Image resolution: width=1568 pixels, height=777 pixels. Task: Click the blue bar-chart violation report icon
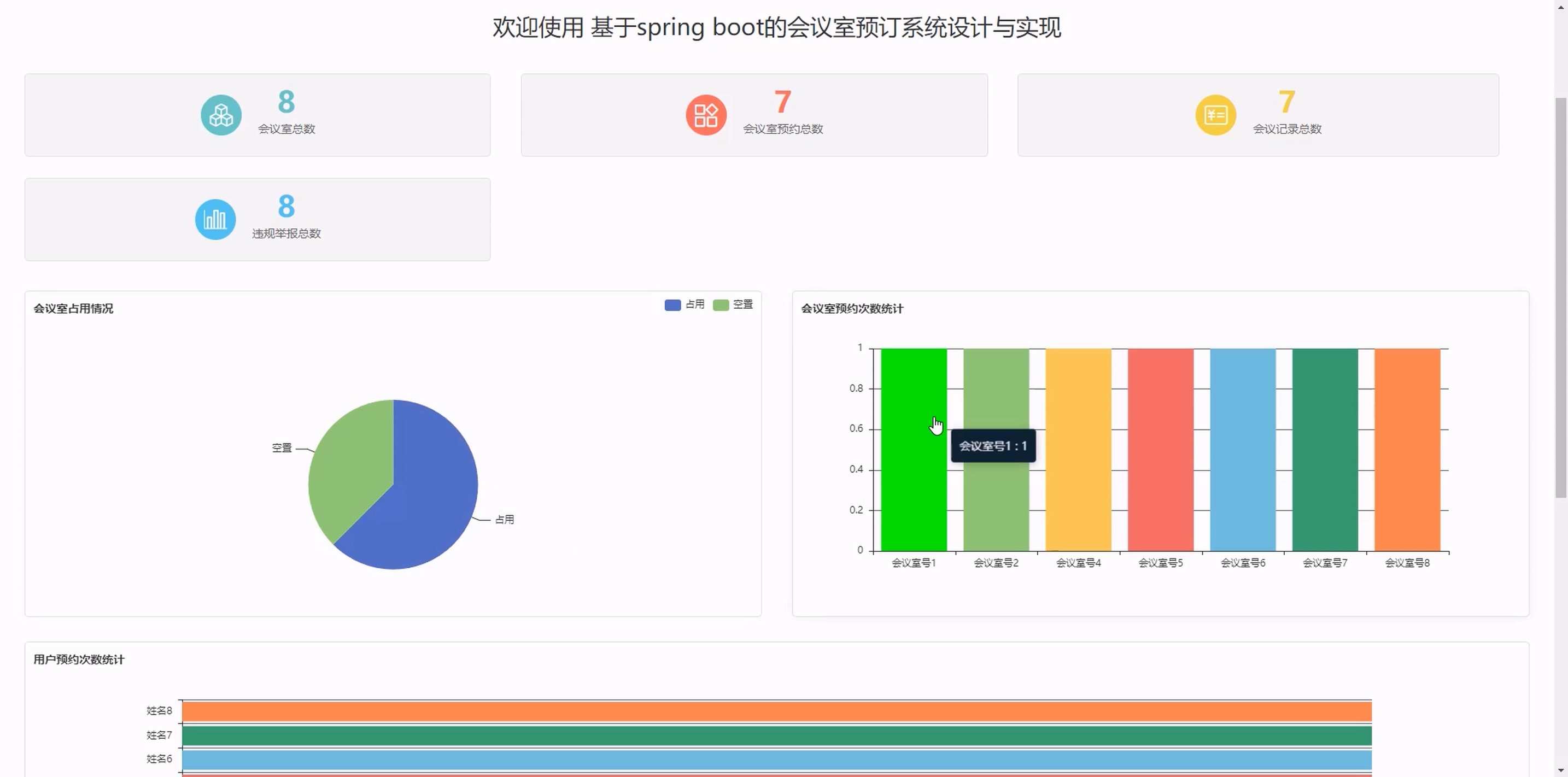click(x=215, y=220)
